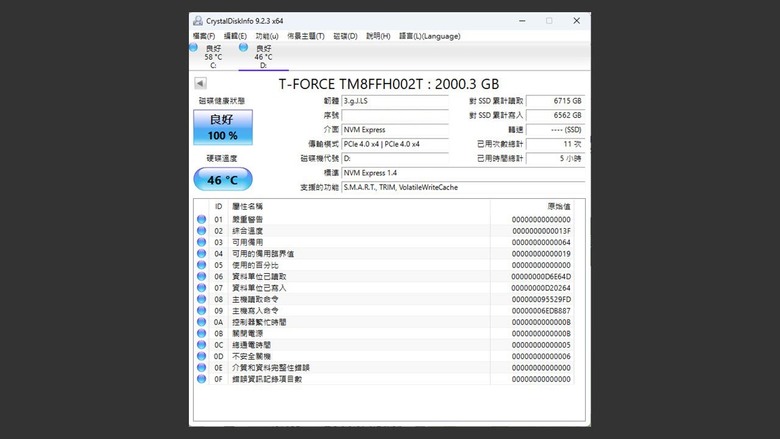Click the 磁碟健康狀態 health status label
Screen dimensions: 780x439
(x=222, y=101)
